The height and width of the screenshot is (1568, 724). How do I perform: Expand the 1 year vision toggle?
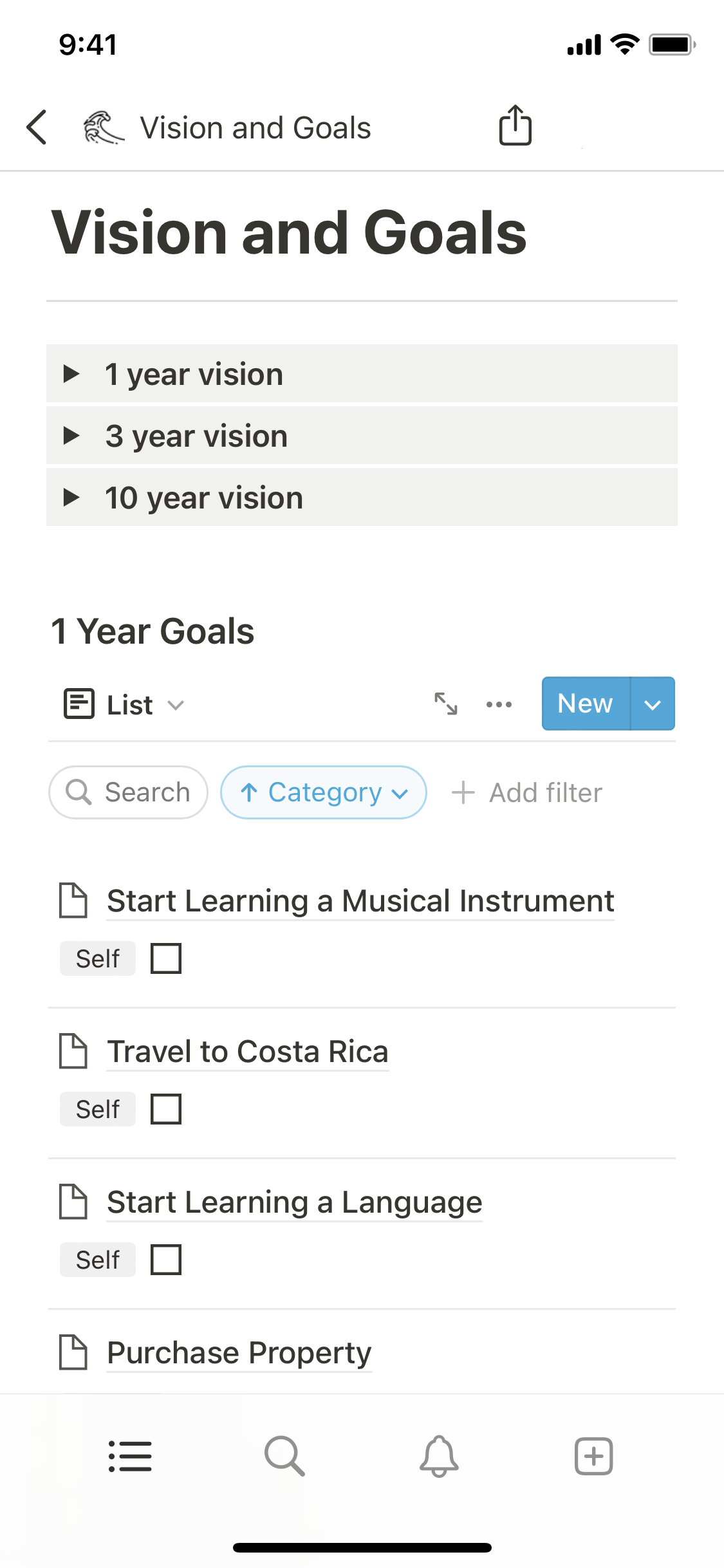click(71, 374)
